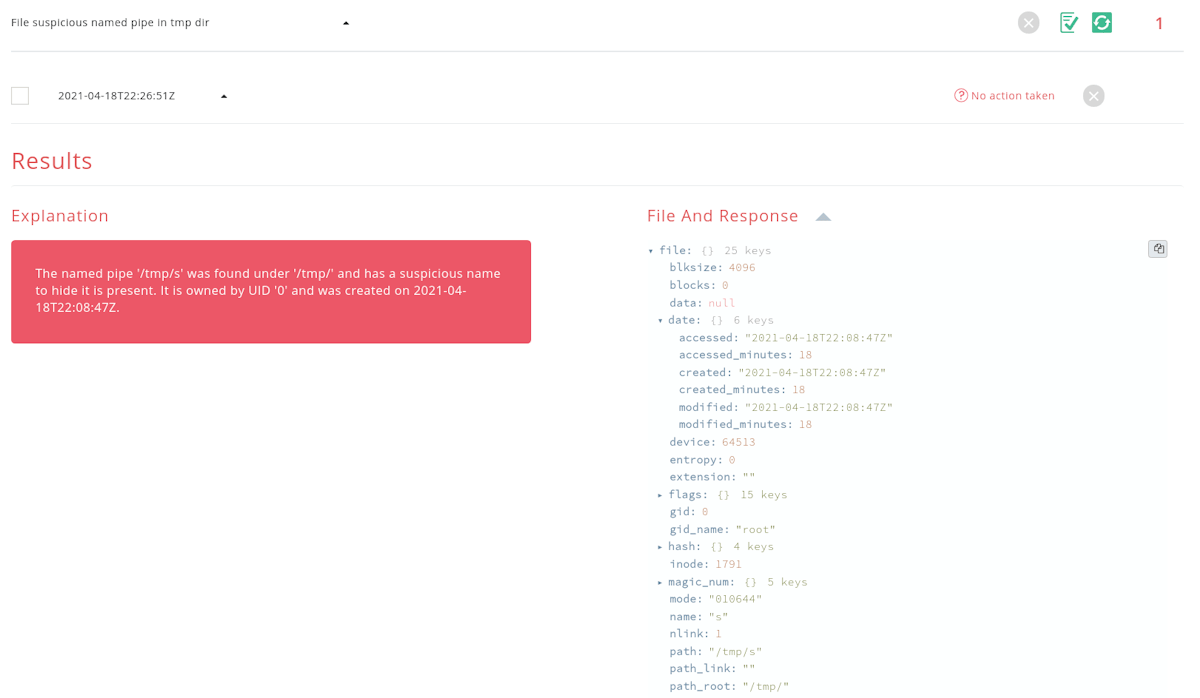Open the 'File suspicious named pipe' dropdown

346,21
